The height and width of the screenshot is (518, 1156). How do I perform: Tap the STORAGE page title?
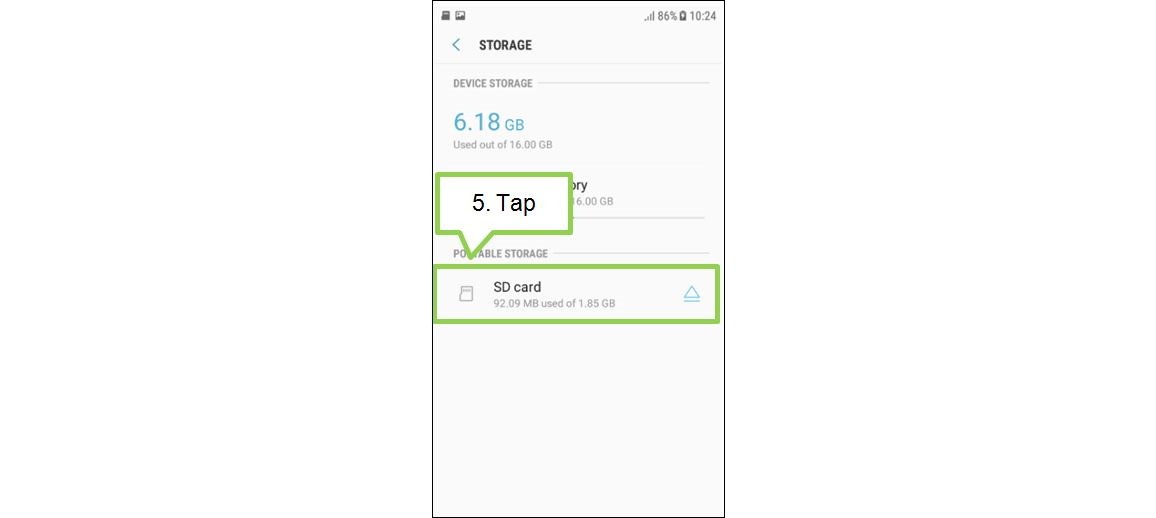505,45
